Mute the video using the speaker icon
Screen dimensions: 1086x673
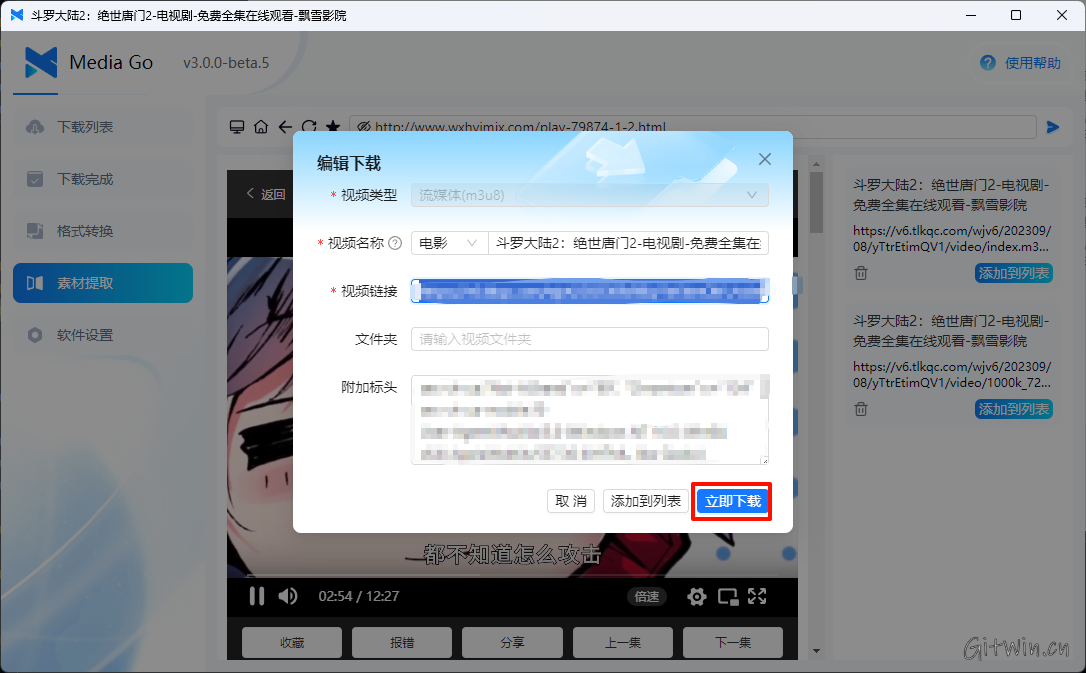pos(288,596)
